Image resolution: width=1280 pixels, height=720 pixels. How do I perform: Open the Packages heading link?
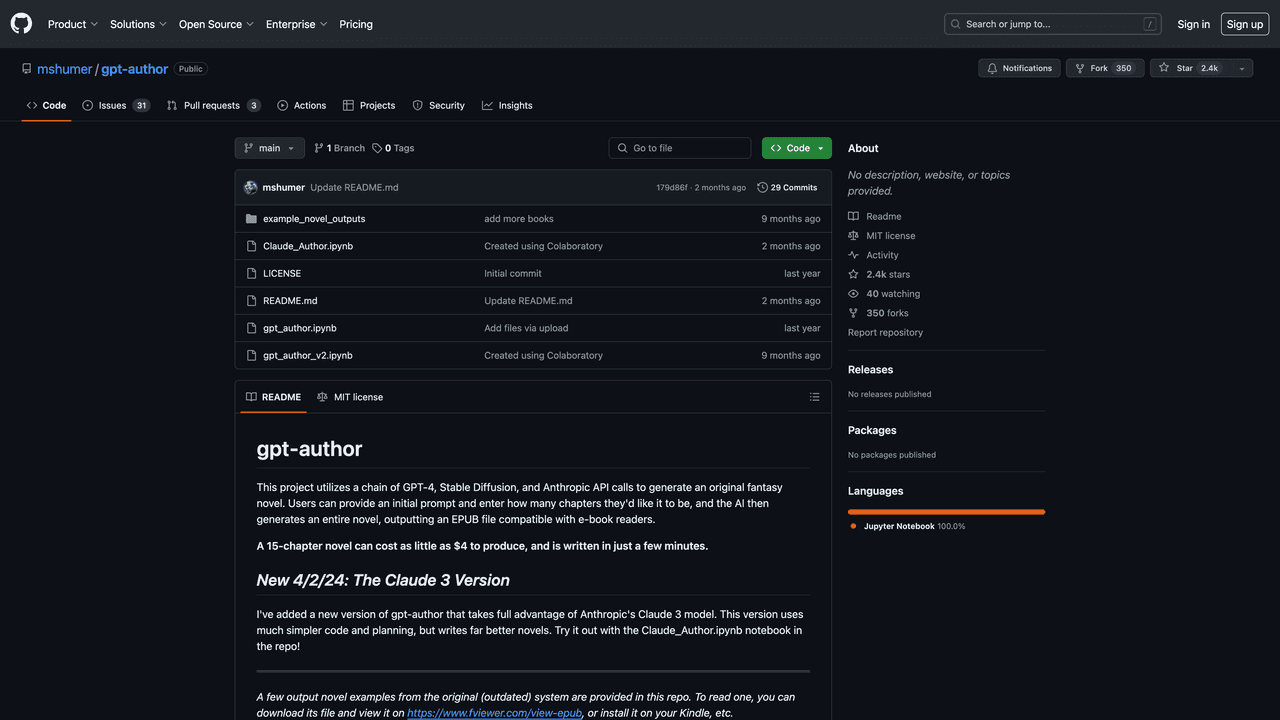click(872, 430)
